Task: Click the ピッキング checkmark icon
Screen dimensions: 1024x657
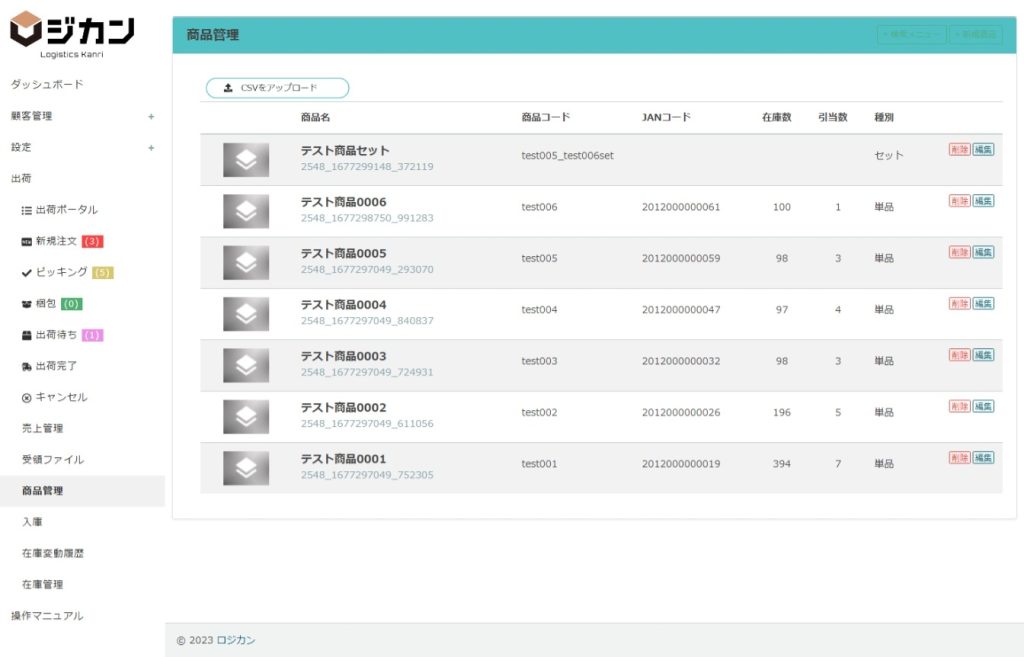Action: [27, 272]
